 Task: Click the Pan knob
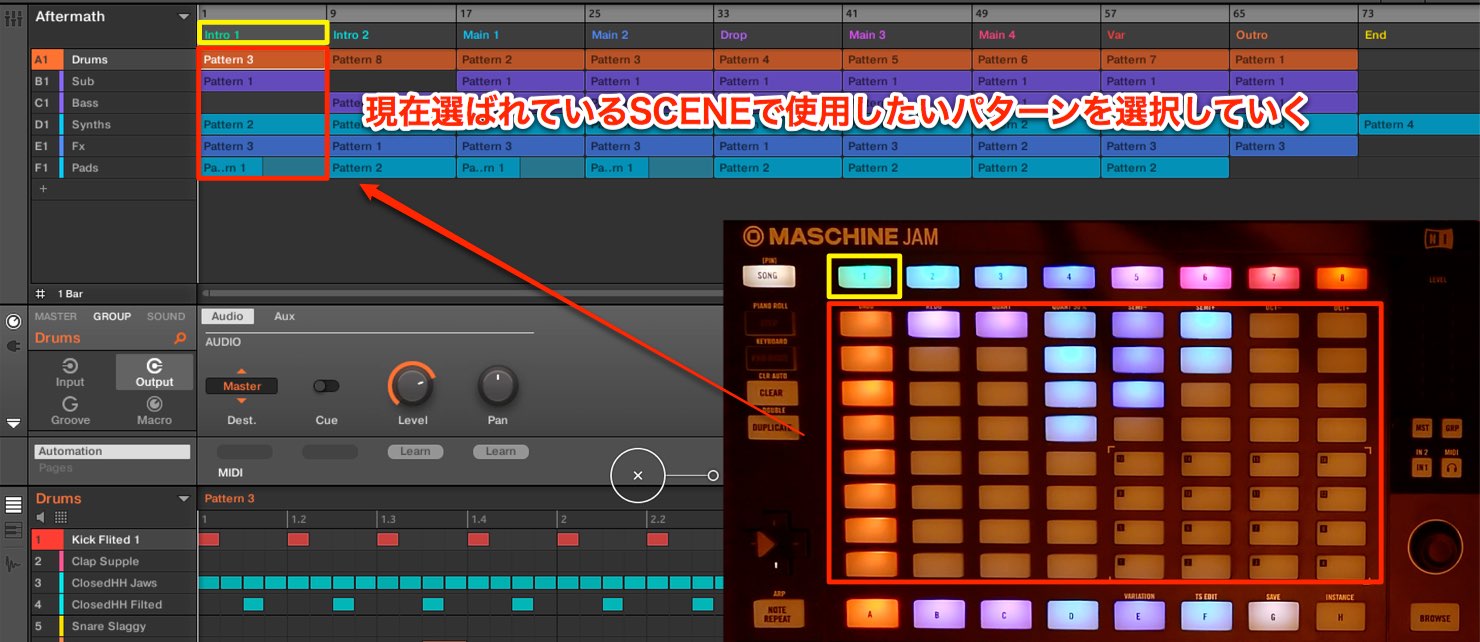(497, 386)
